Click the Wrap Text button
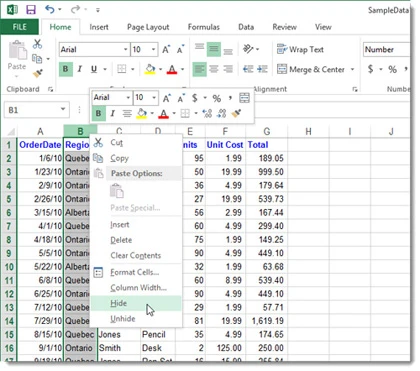This screenshot has height=371, width=420. [300, 49]
